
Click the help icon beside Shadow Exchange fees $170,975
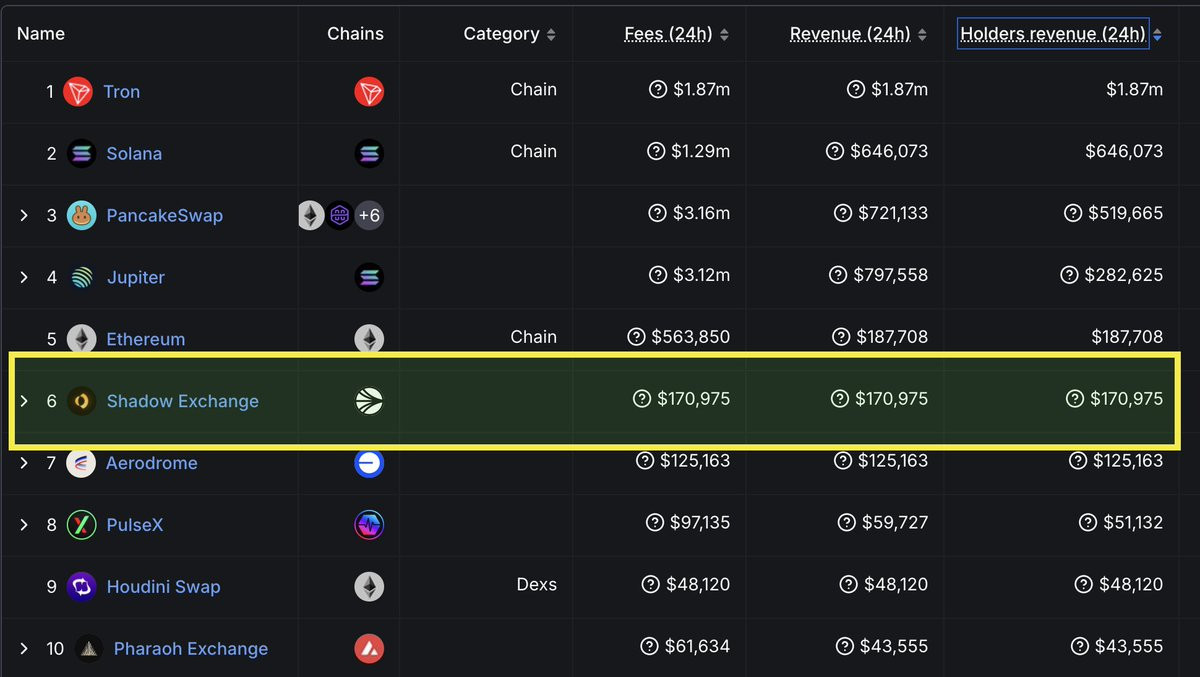coord(642,399)
